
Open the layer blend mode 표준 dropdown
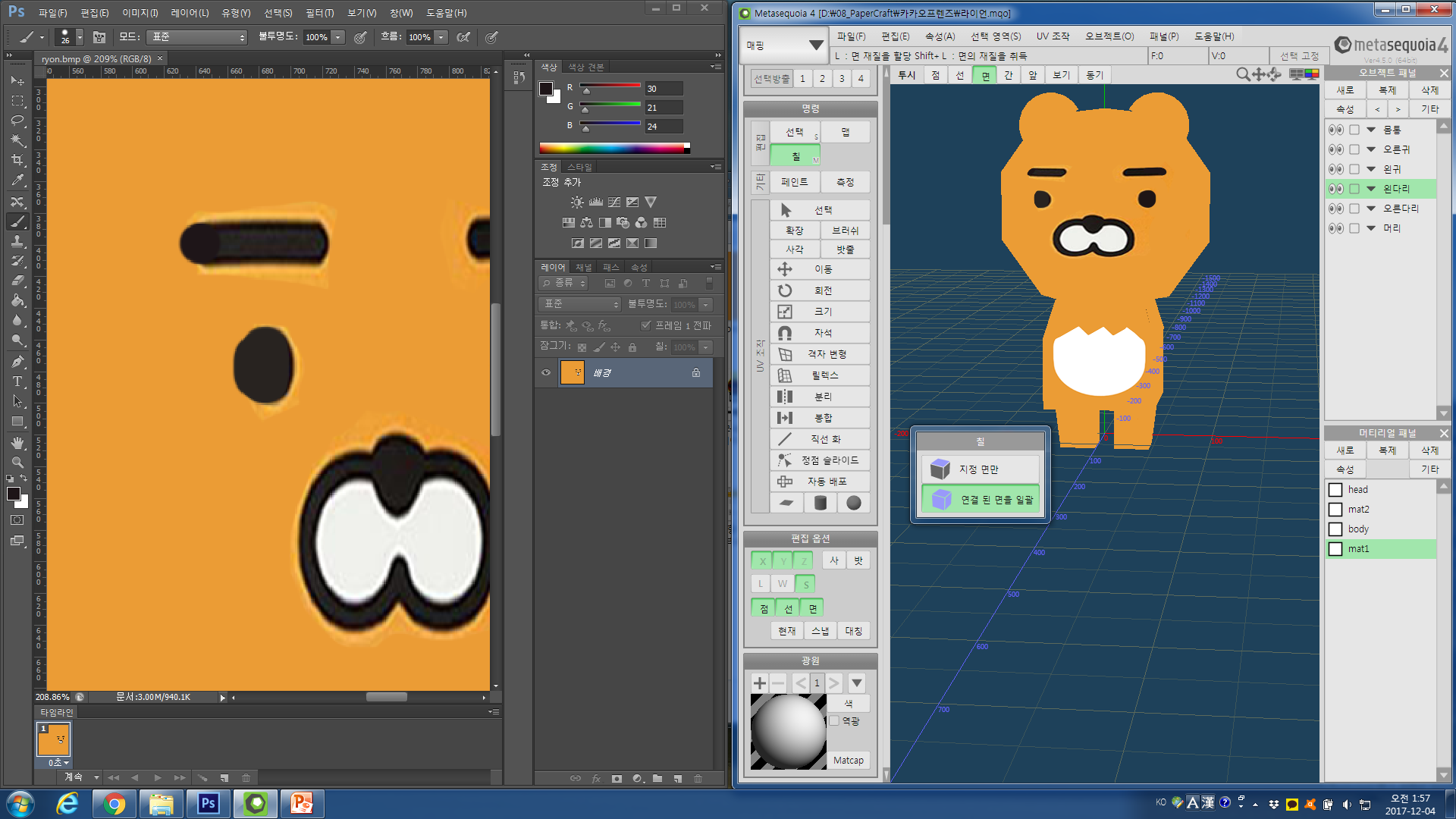(580, 304)
